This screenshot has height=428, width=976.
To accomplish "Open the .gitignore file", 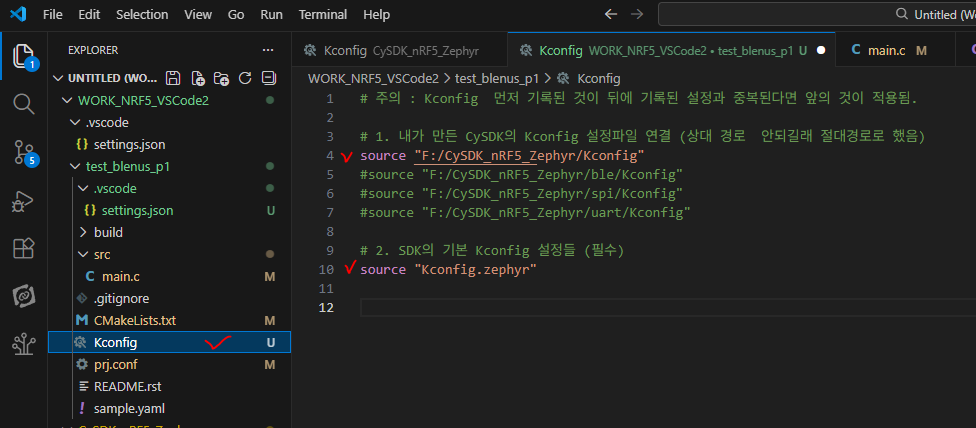I will [x=121, y=299].
